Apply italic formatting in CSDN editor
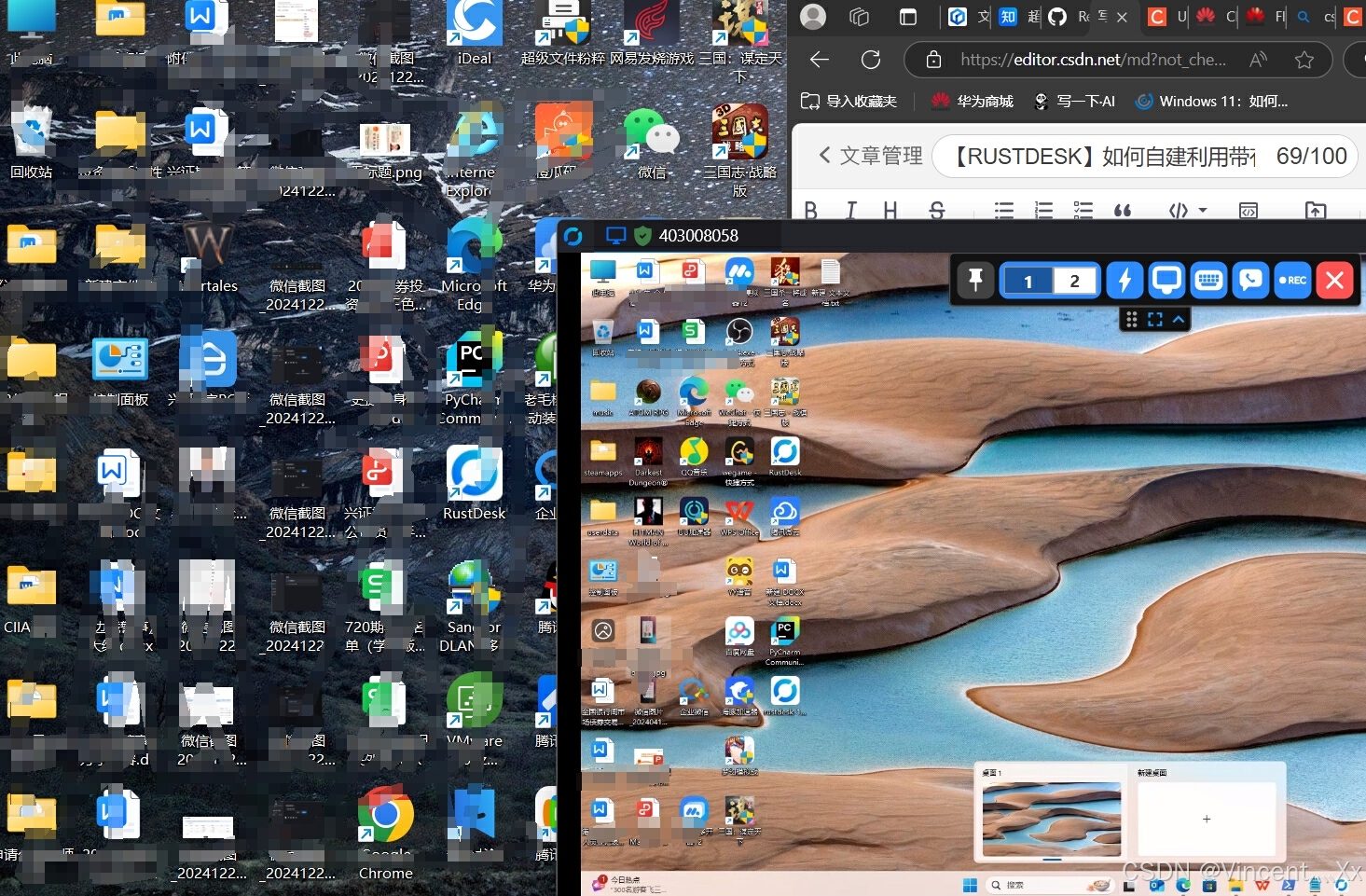Screen dimensions: 1366x896 coord(850,211)
